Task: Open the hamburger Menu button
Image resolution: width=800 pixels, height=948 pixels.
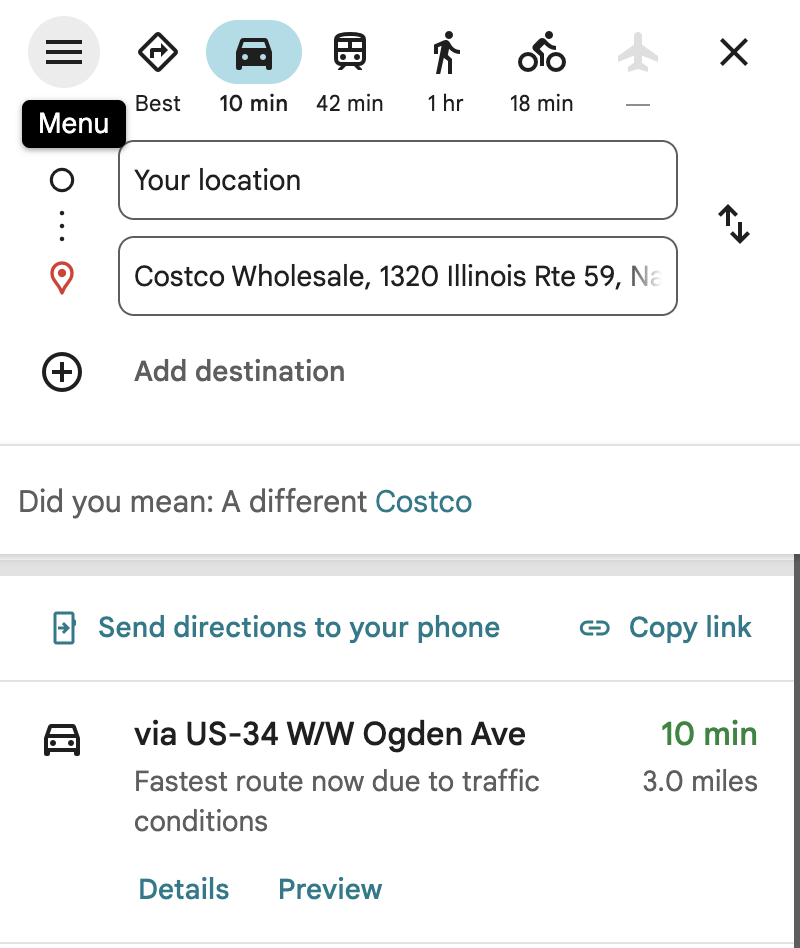Action: click(x=63, y=52)
